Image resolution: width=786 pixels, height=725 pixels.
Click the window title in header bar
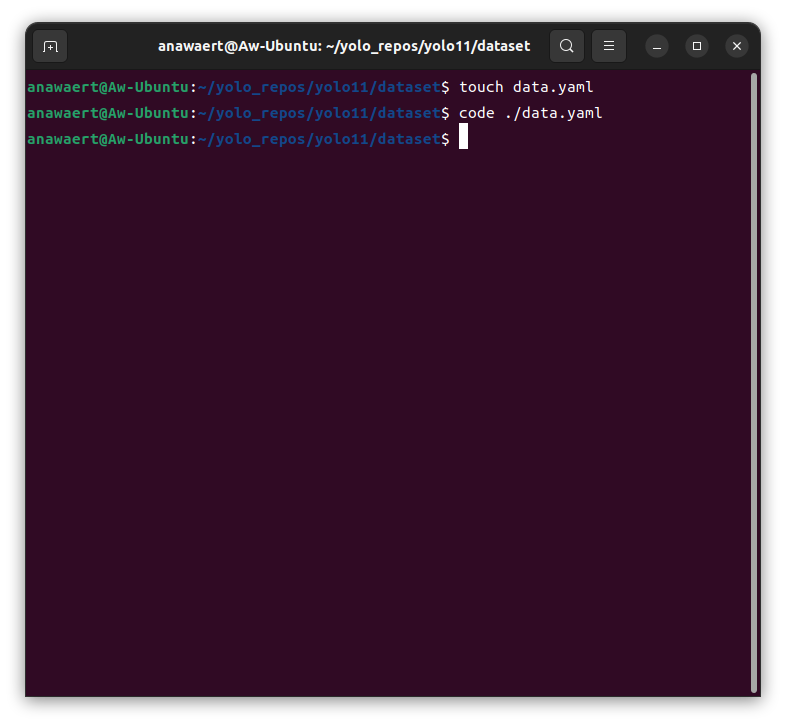(343, 46)
